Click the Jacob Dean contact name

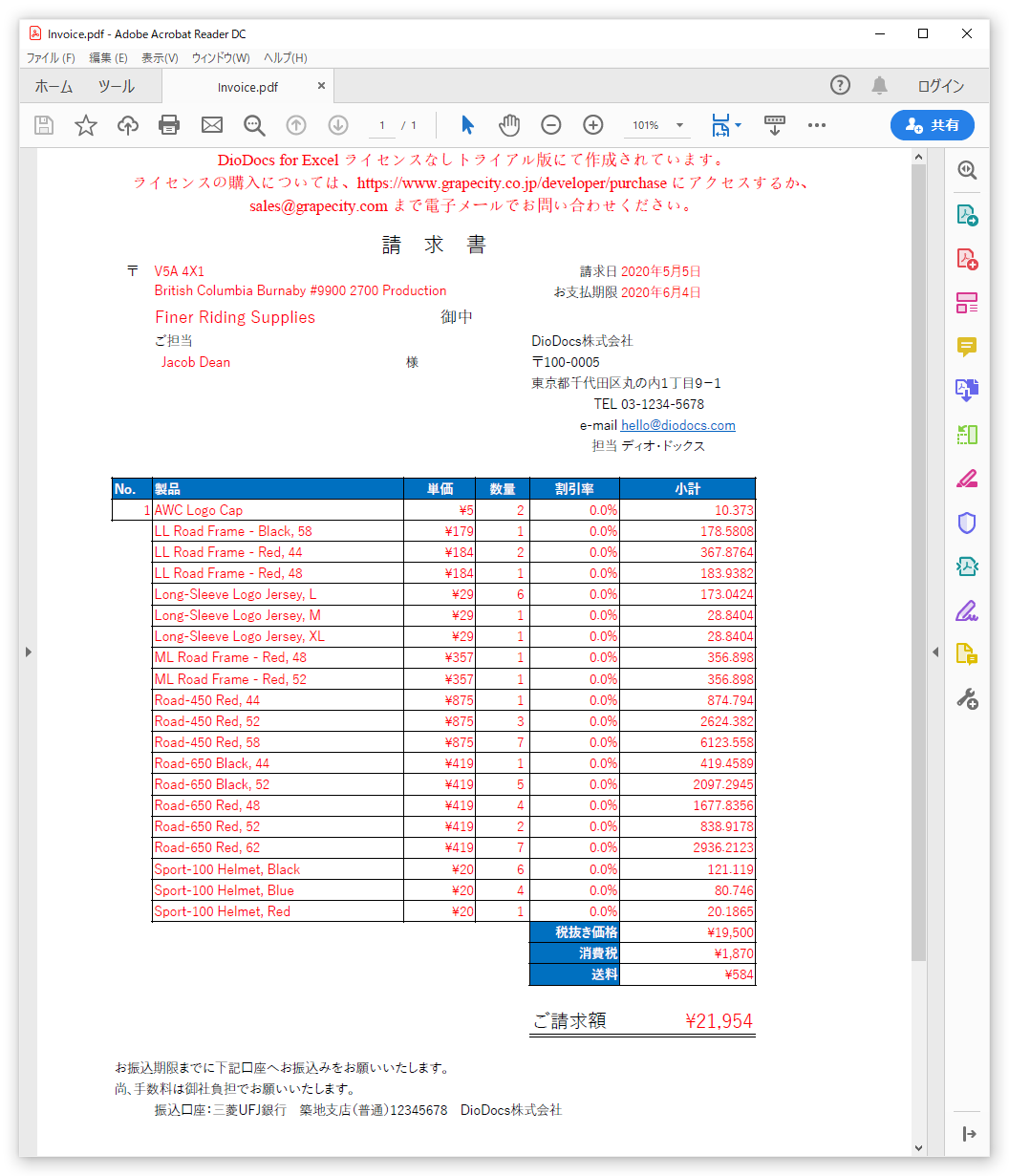(x=196, y=362)
